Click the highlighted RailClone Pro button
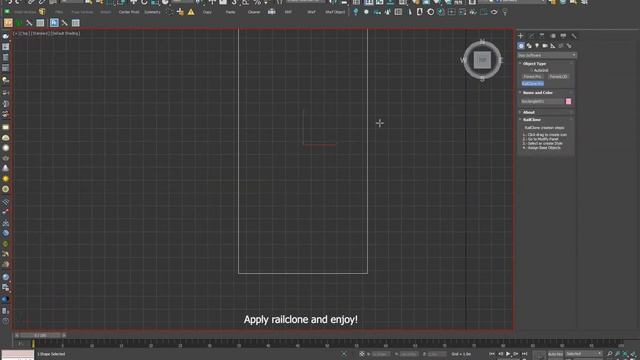 coord(533,83)
